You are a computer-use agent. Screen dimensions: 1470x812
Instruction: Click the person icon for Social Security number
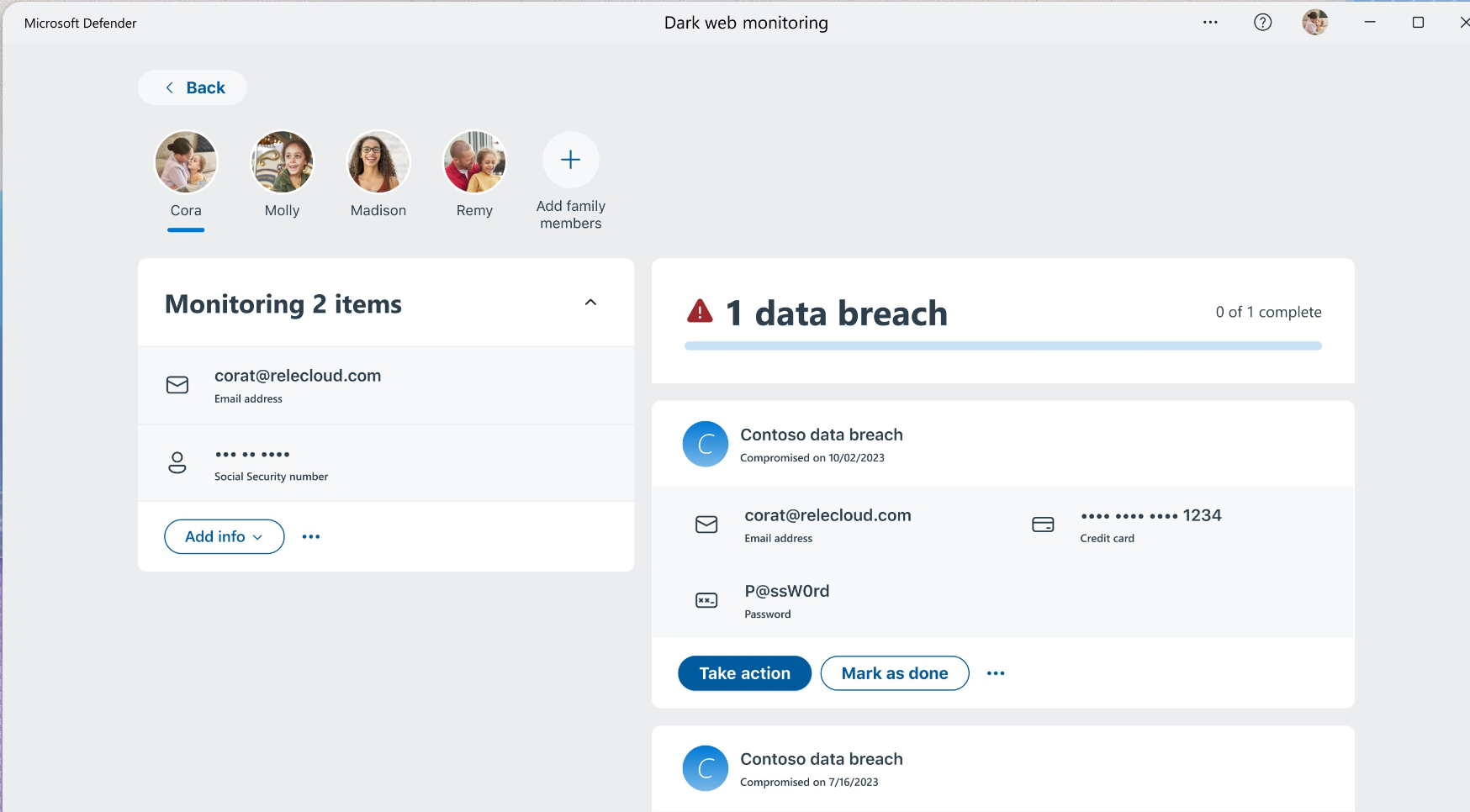click(177, 462)
